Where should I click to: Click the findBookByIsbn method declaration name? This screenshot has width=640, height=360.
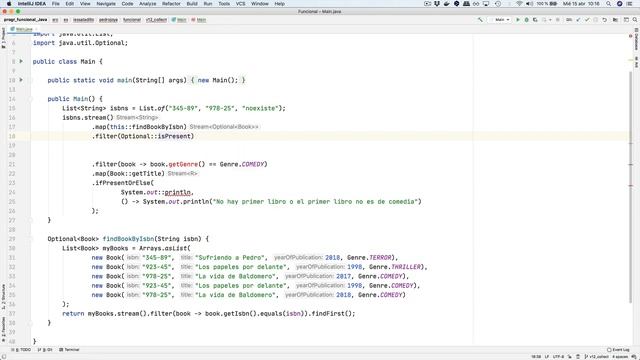pos(128,239)
